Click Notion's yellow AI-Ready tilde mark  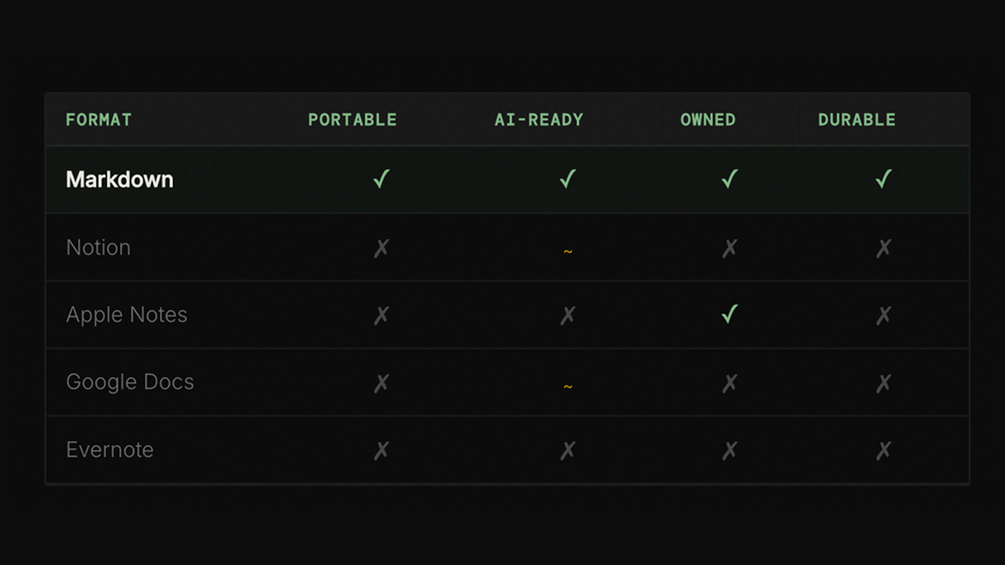click(568, 250)
